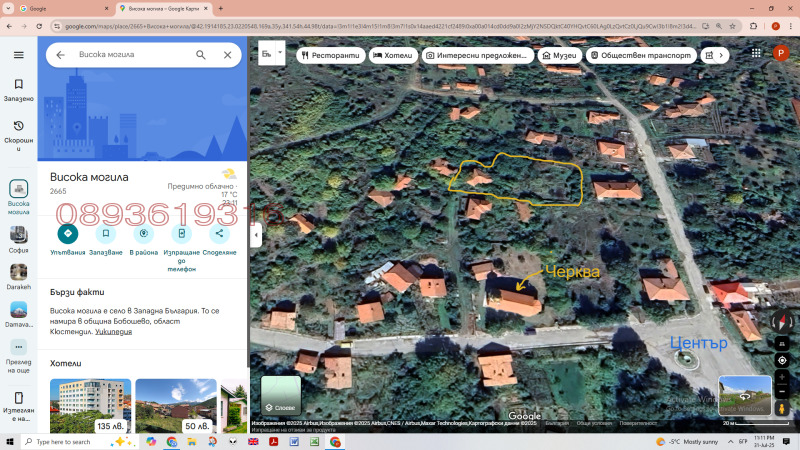Clear the search with the X icon
The width and height of the screenshot is (800, 450).
click(x=227, y=55)
